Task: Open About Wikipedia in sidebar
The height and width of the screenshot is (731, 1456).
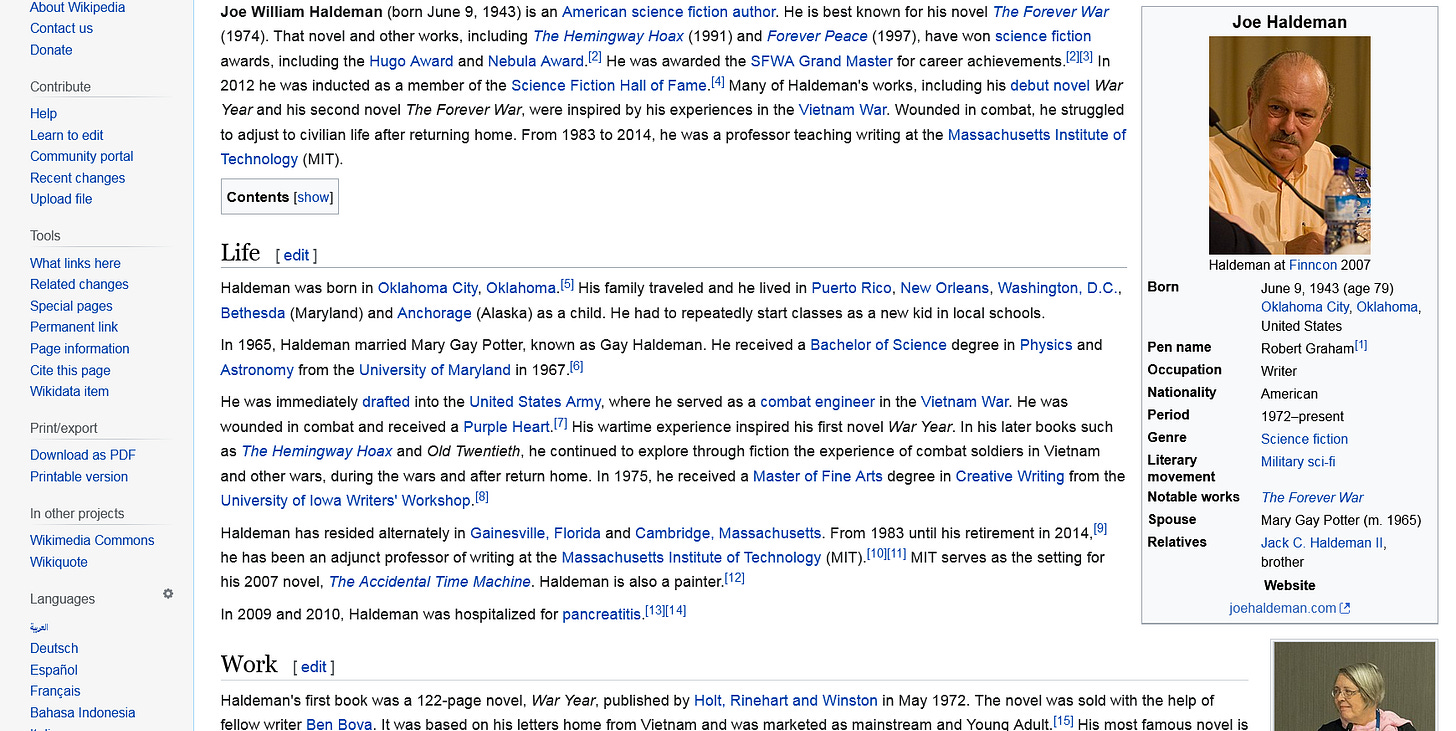Action: tap(76, 7)
